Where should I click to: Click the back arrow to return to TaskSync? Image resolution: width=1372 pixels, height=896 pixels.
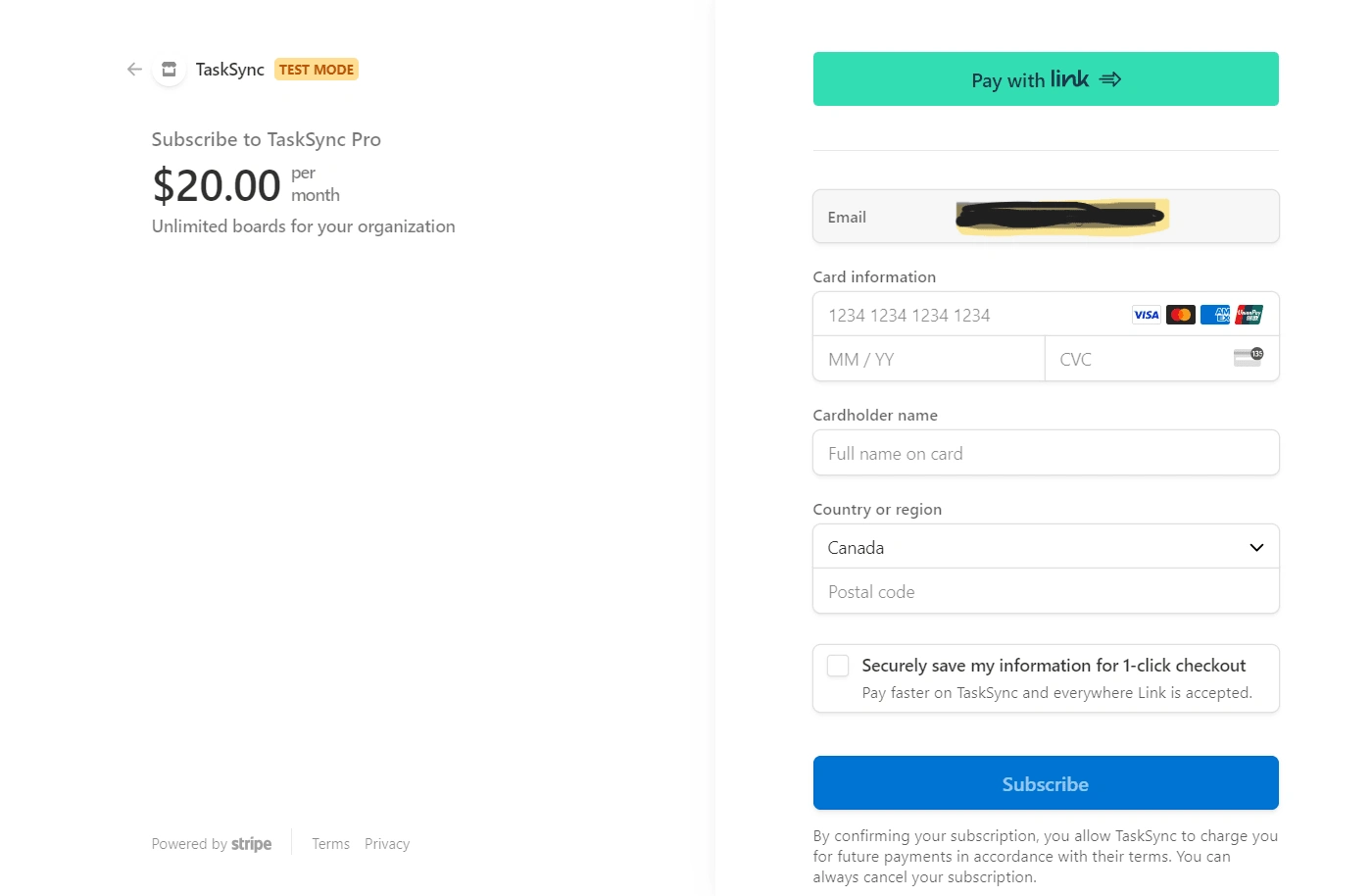(x=133, y=69)
